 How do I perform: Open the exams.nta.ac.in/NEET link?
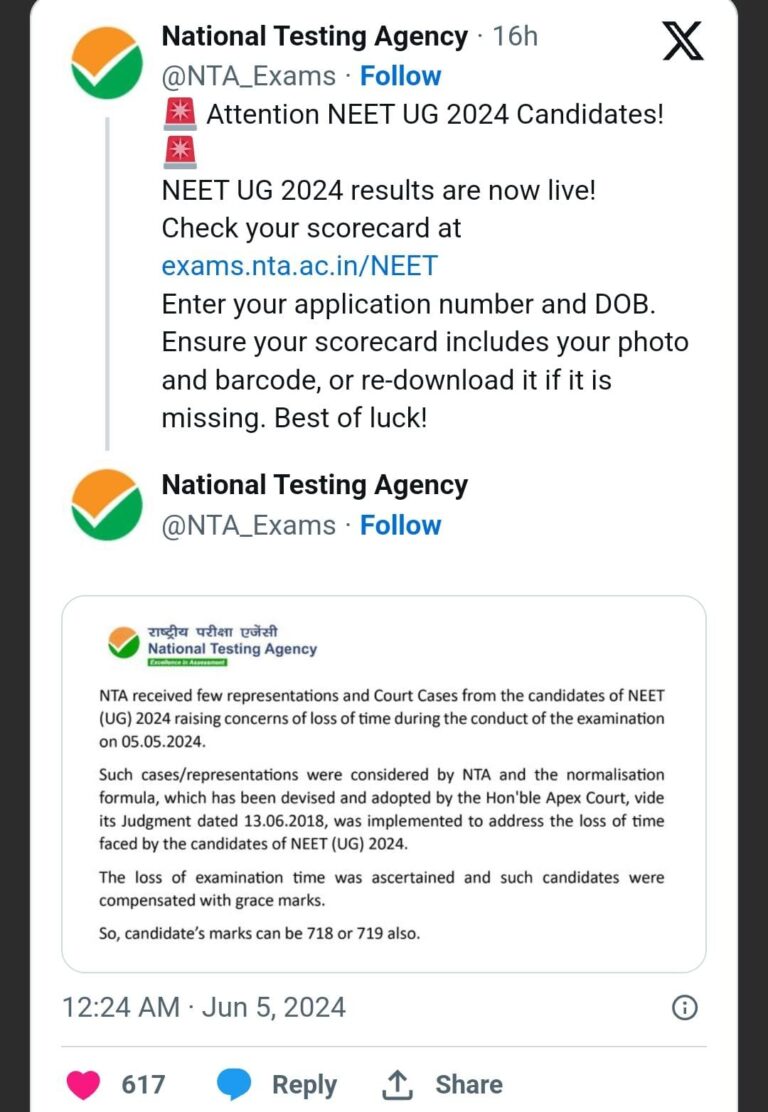299,266
